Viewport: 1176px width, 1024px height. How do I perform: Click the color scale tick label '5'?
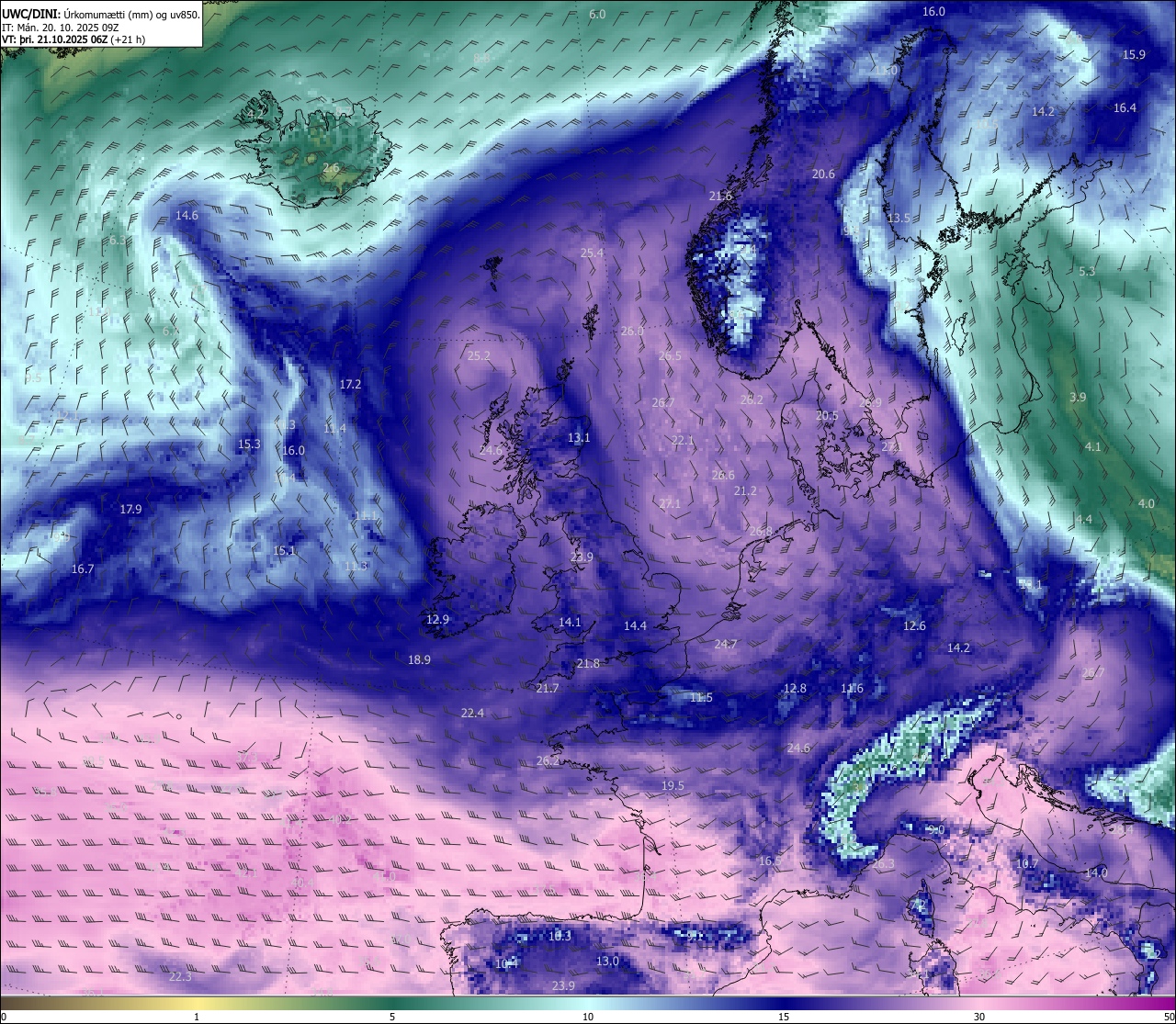click(x=392, y=1017)
